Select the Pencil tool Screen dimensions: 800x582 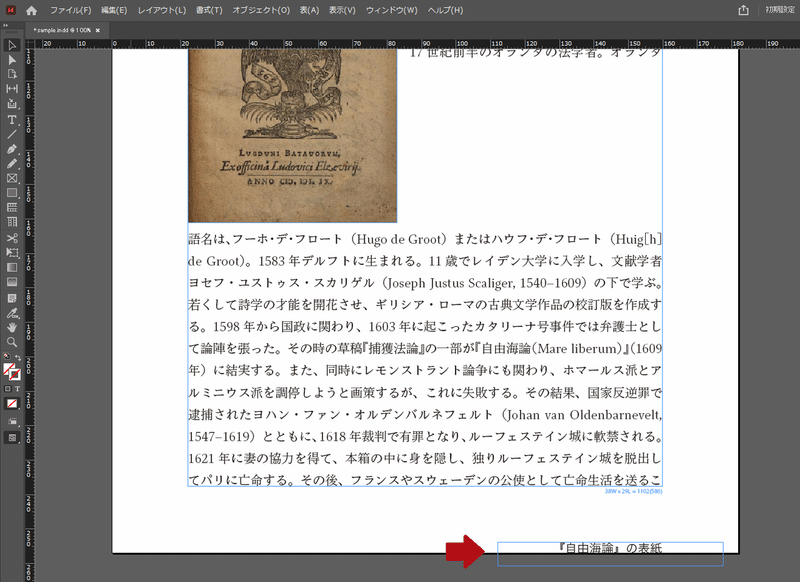(12, 164)
